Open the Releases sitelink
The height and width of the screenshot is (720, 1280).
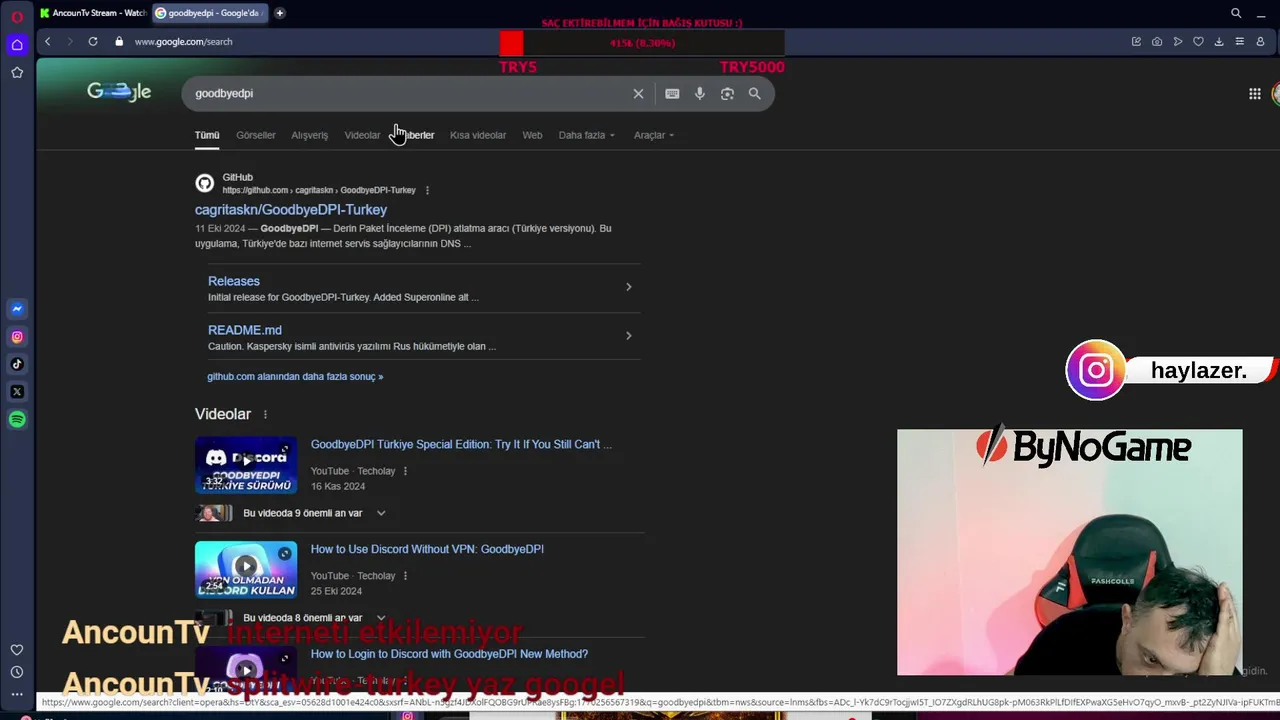coord(234,281)
